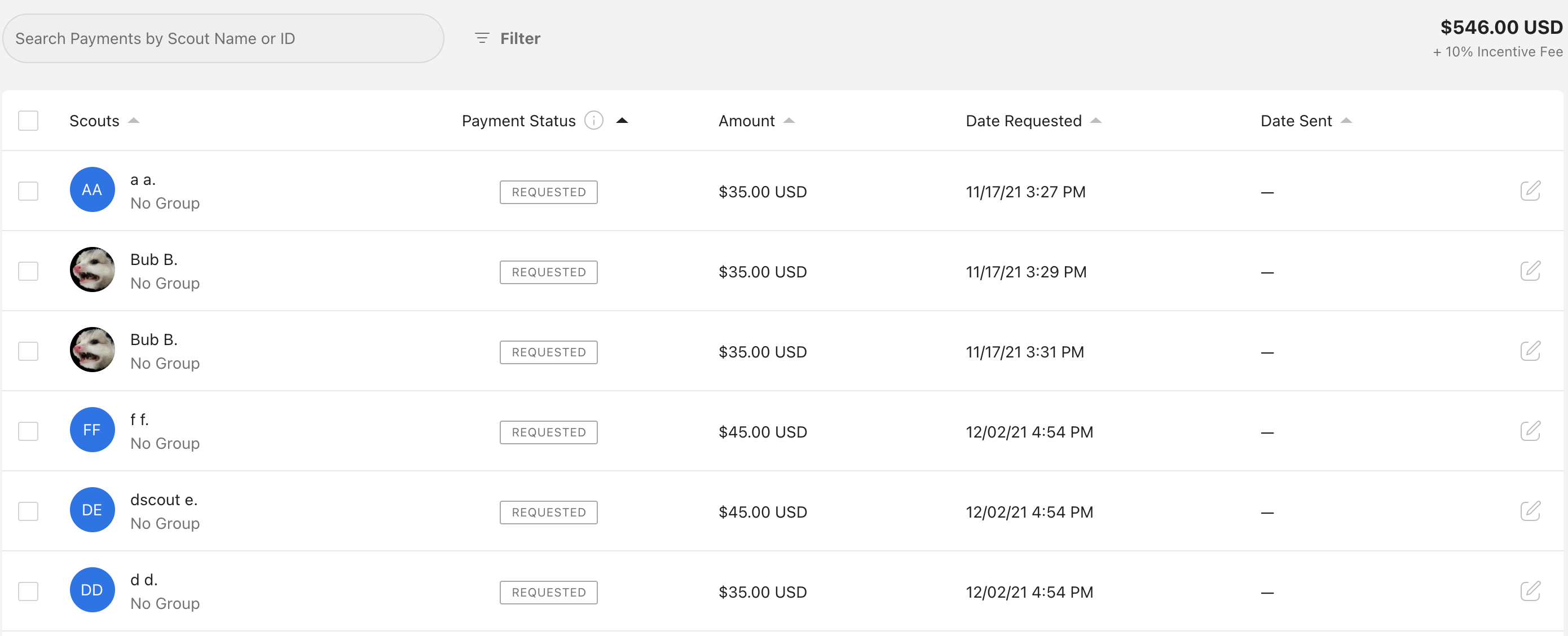Edit the d d. payment entry
Screen dimensions: 1568x636
pos(1530,591)
